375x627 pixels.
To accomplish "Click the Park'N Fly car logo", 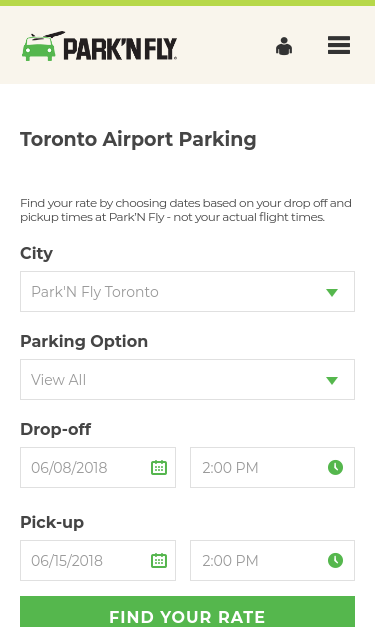I will pyautogui.click(x=99, y=46).
